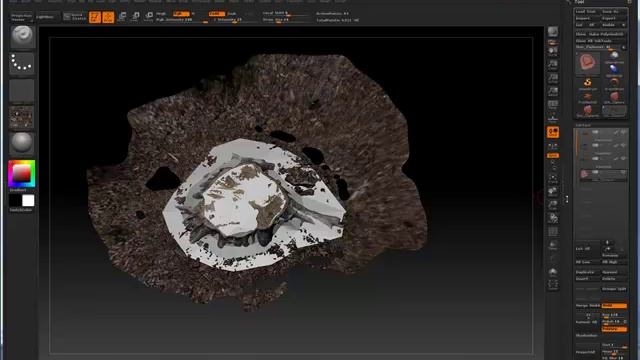Toggle the orange Local transformations icon
Viewport: 640px width, 360px height.
(553, 132)
